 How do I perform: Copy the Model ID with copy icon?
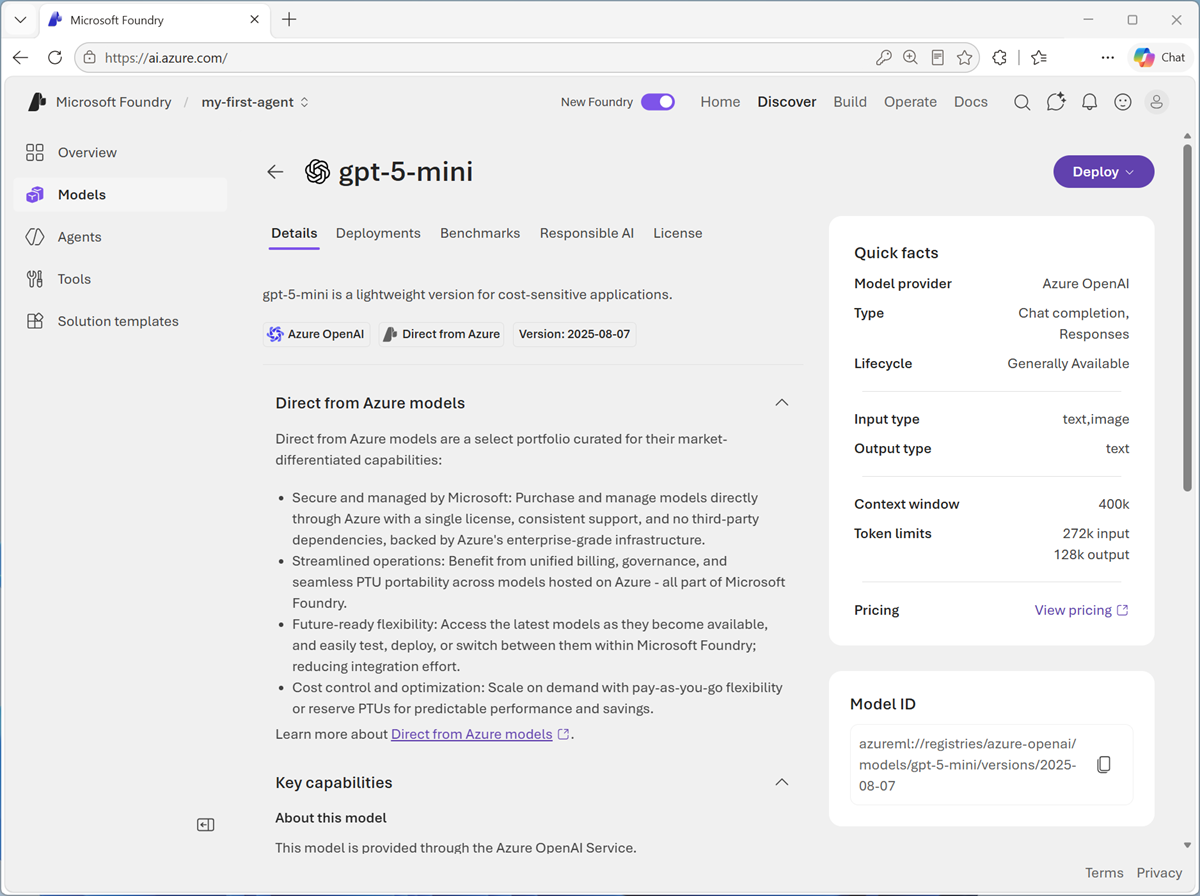click(x=1104, y=765)
